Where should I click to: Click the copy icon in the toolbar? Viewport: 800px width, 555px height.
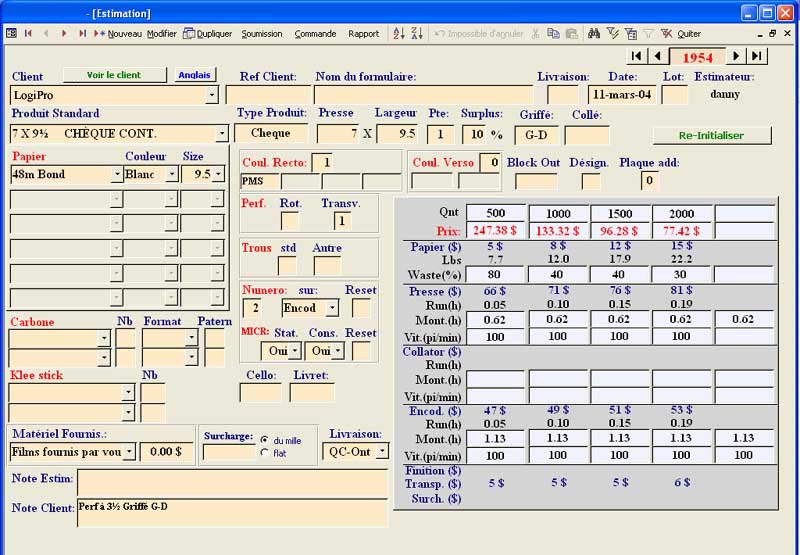pos(553,33)
